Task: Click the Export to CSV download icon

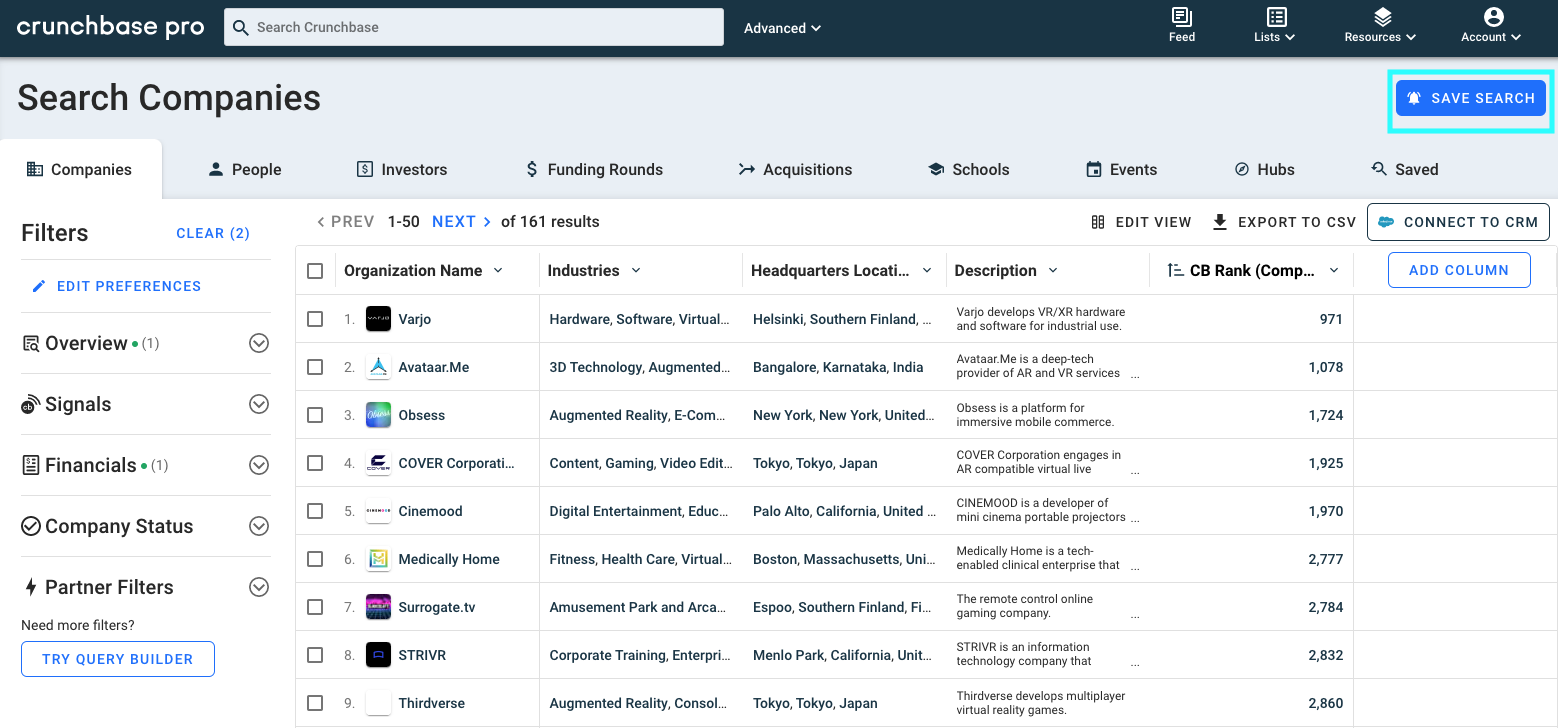Action: [x=1220, y=222]
